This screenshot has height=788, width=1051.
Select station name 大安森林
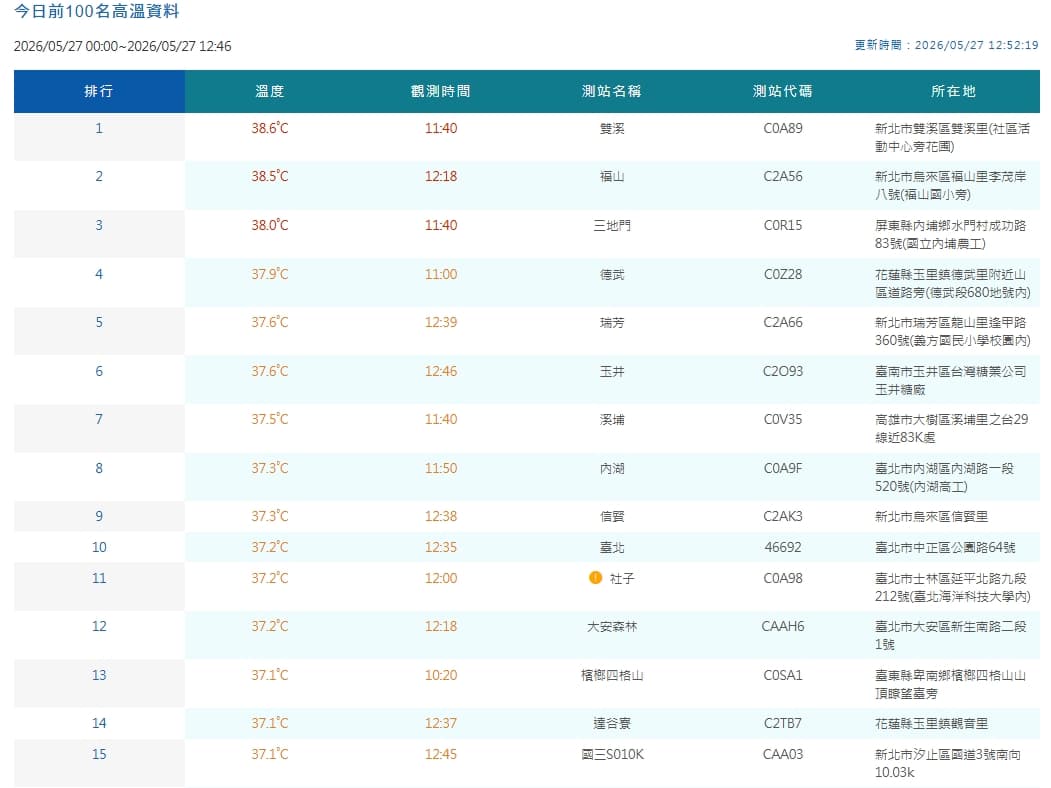(612, 627)
